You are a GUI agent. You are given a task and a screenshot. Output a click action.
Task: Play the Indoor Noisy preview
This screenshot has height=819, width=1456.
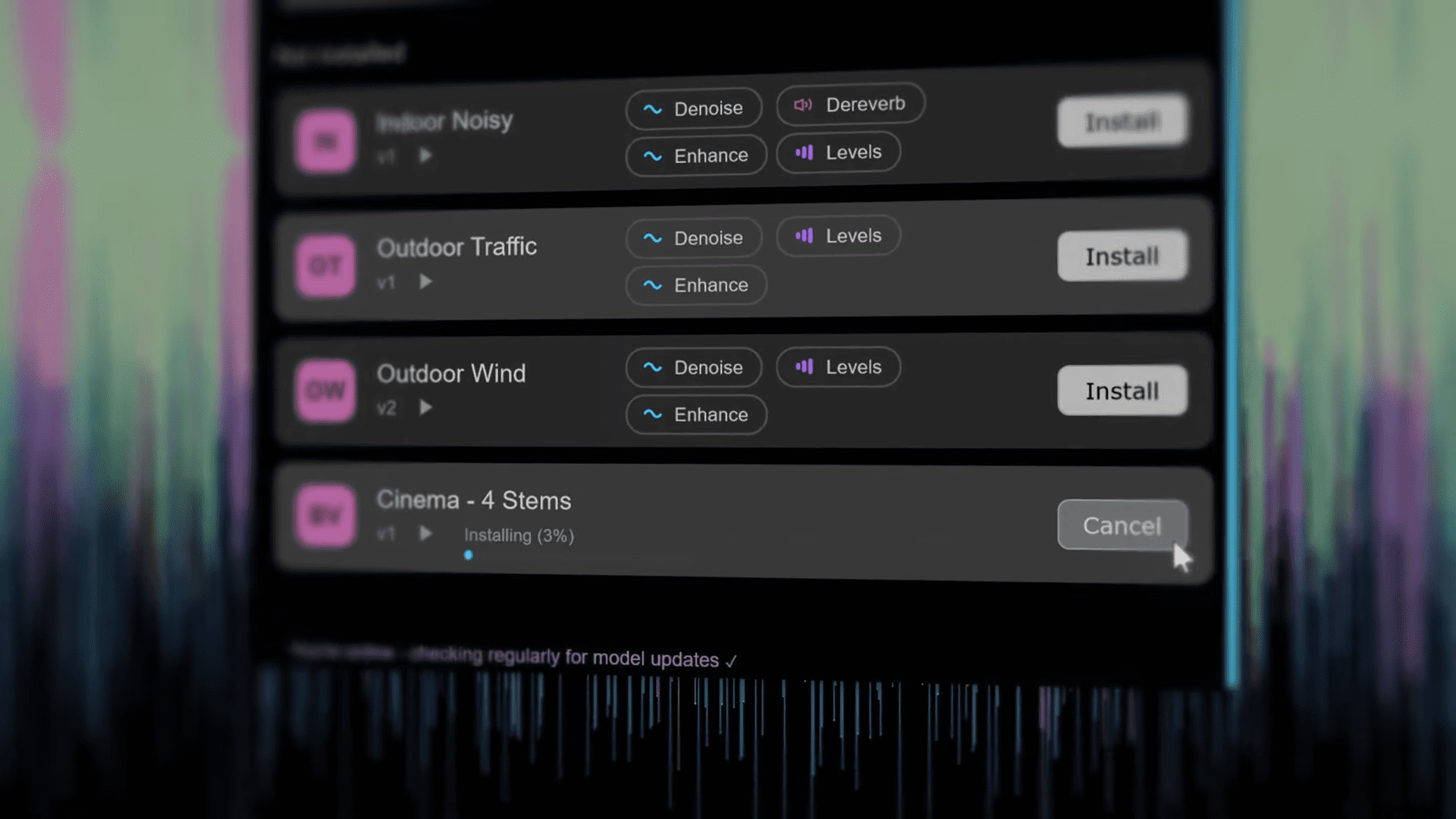tap(425, 155)
